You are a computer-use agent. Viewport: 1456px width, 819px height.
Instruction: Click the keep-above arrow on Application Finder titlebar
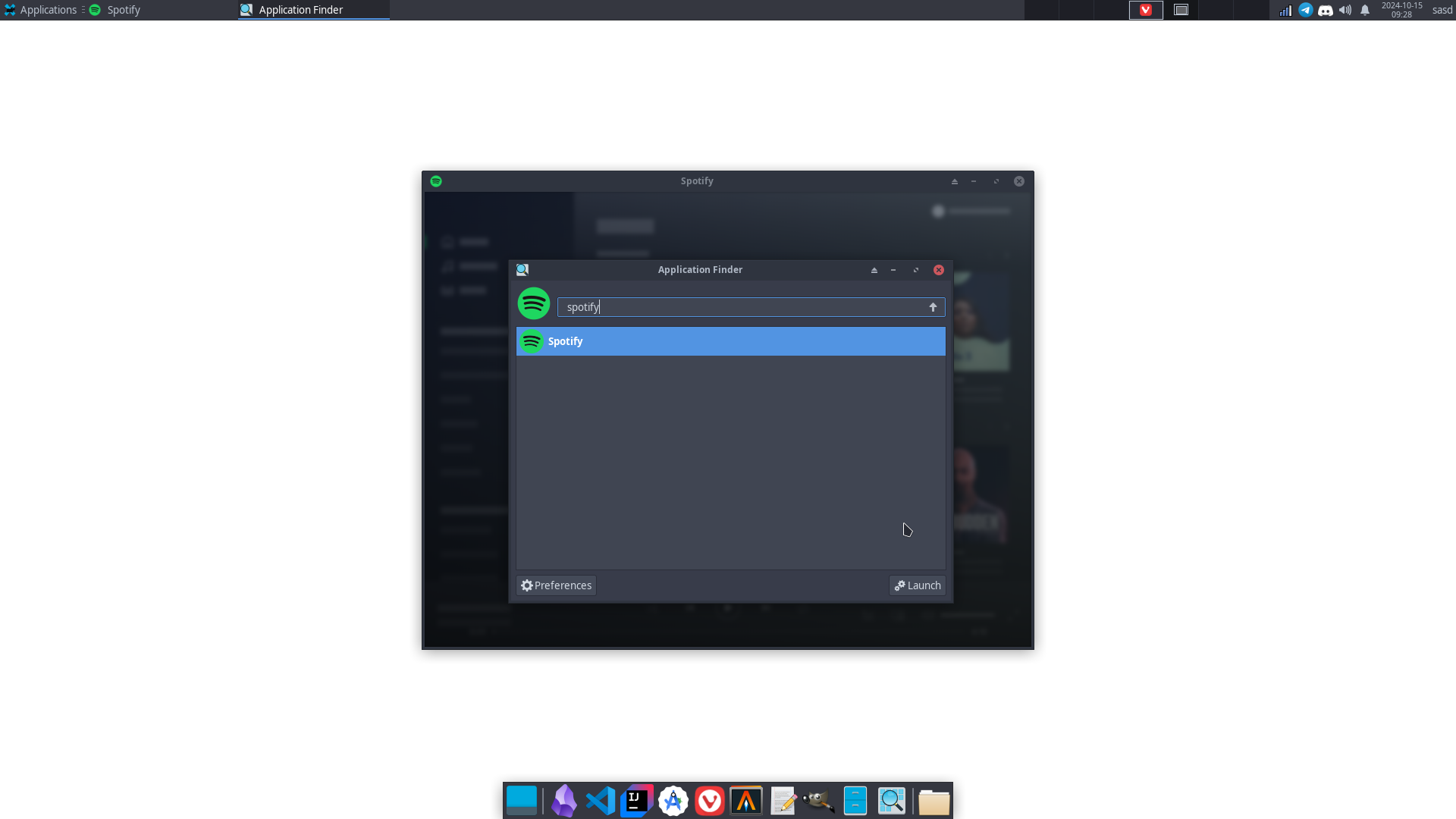pyautogui.click(x=874, y=270)
